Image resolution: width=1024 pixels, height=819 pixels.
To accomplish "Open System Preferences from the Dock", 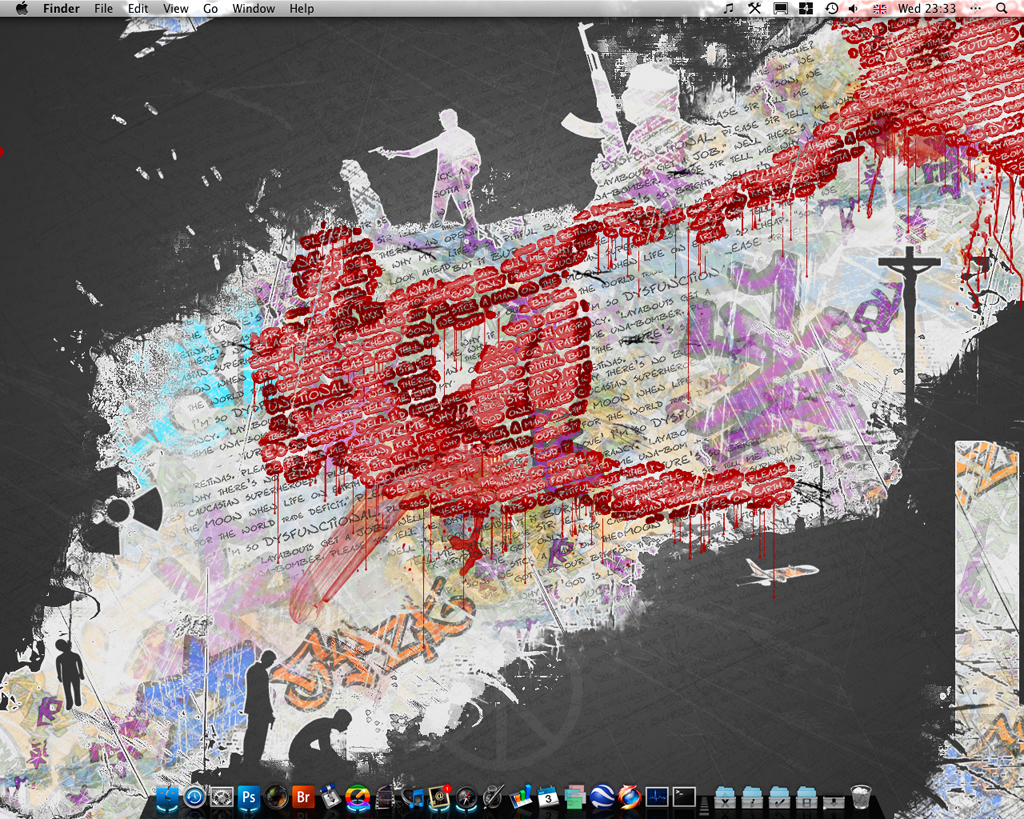I will tap(220, 799).
